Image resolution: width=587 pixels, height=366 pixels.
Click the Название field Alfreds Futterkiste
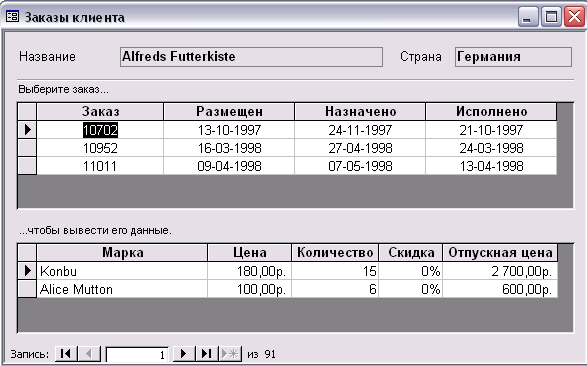[251, 57]
